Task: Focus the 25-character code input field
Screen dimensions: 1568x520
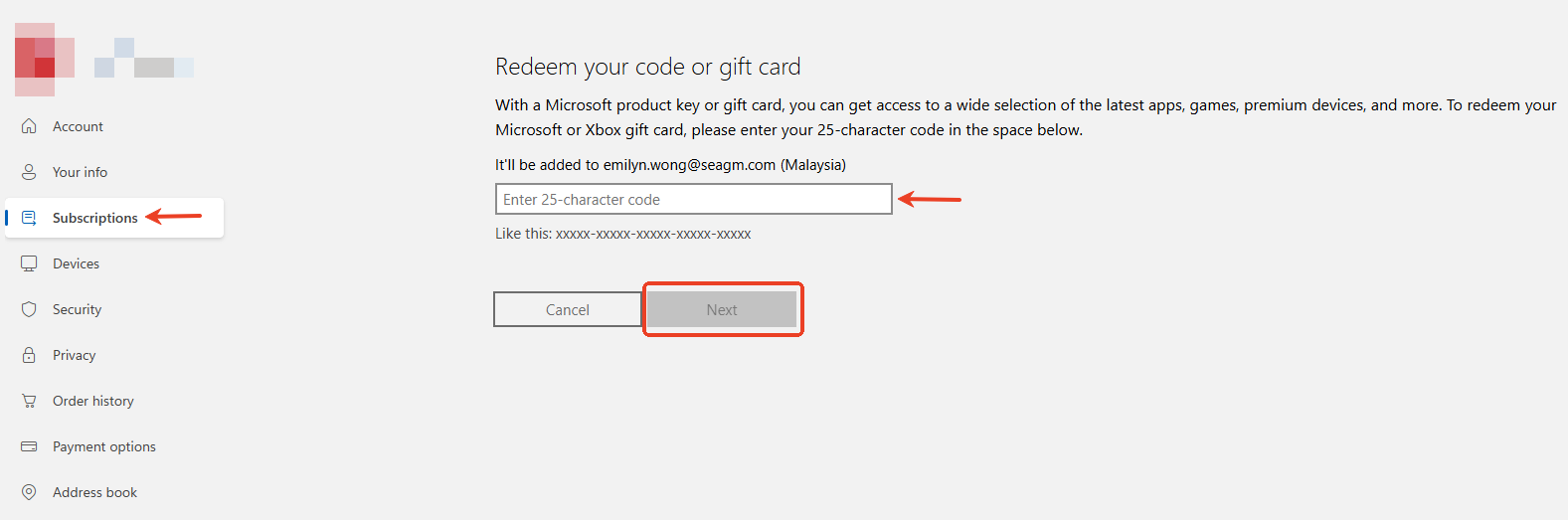Action: (x=694, y=199)
